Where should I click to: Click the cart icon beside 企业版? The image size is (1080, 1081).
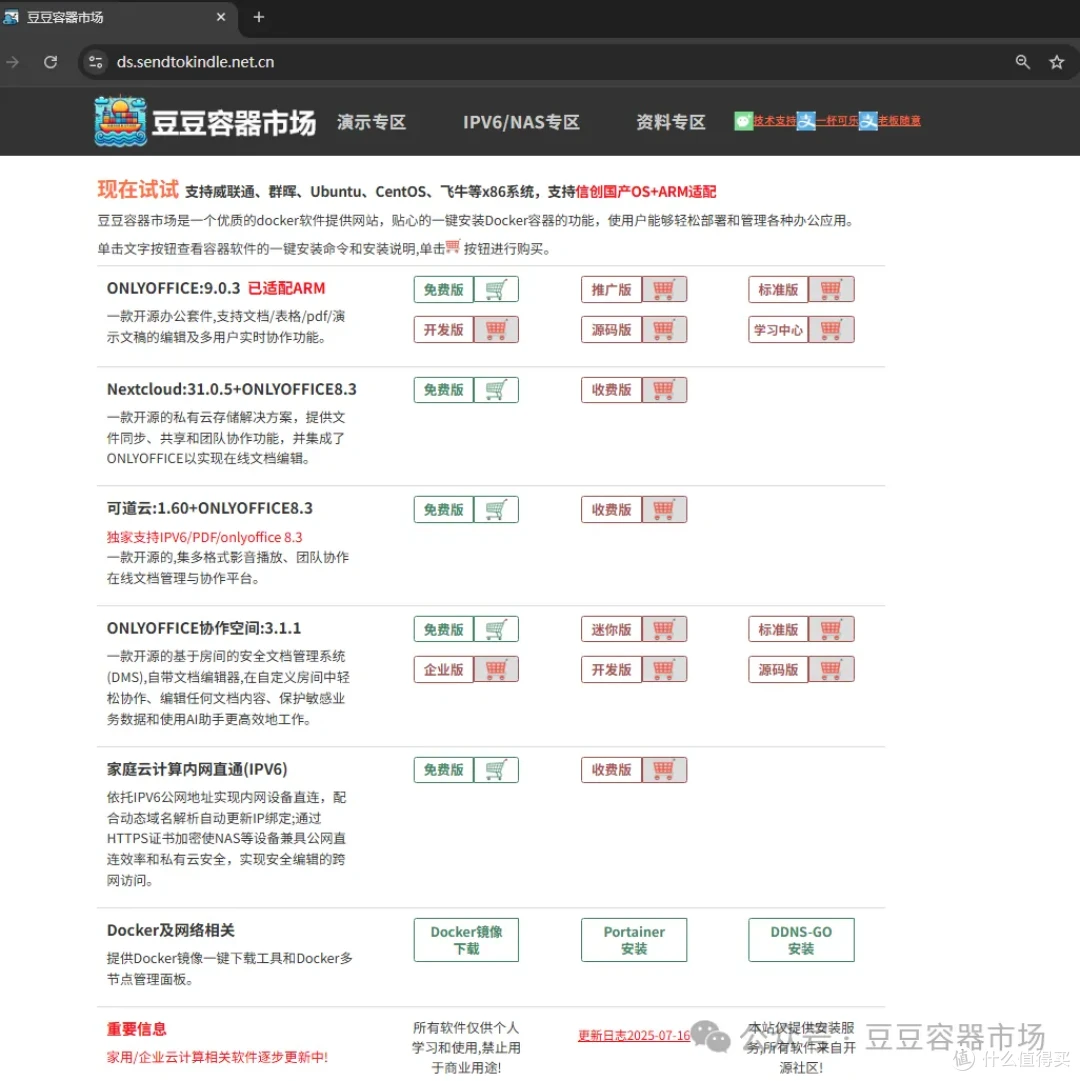click(496, 669)
